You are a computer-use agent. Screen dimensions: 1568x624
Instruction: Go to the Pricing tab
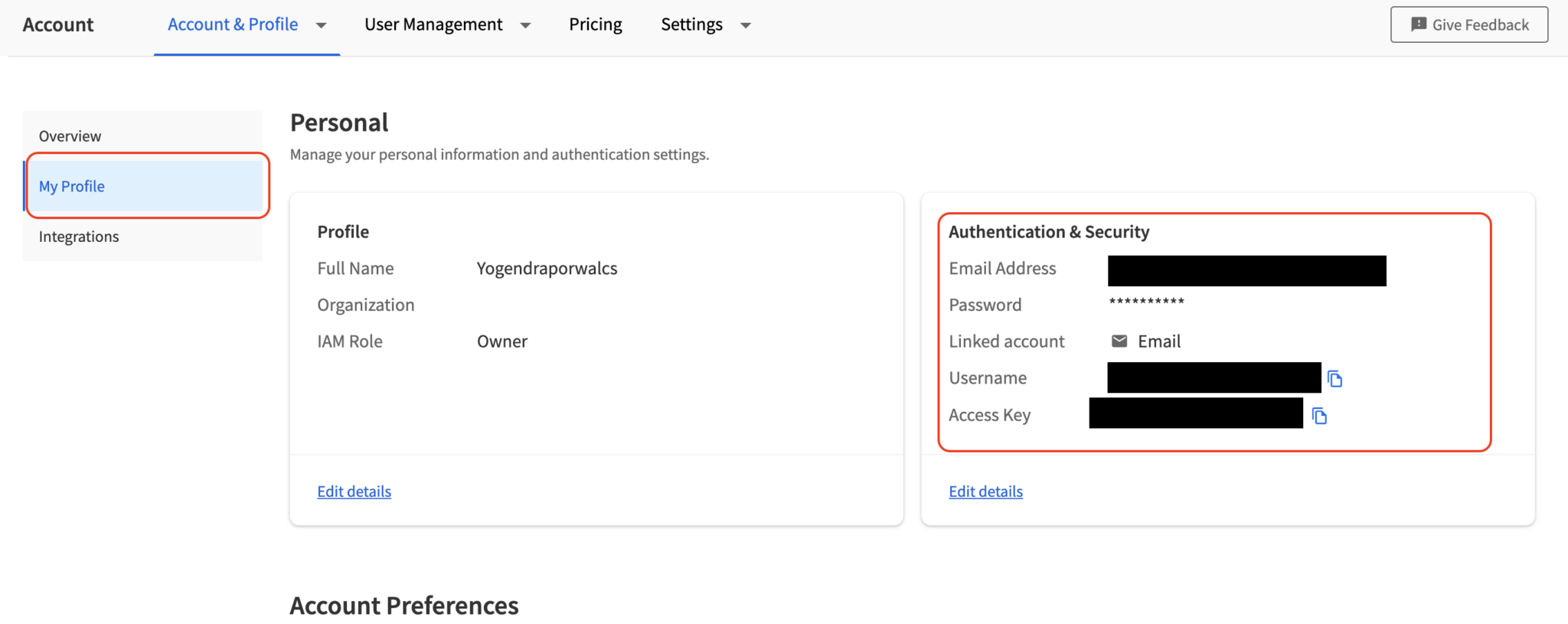click(595, 25)
